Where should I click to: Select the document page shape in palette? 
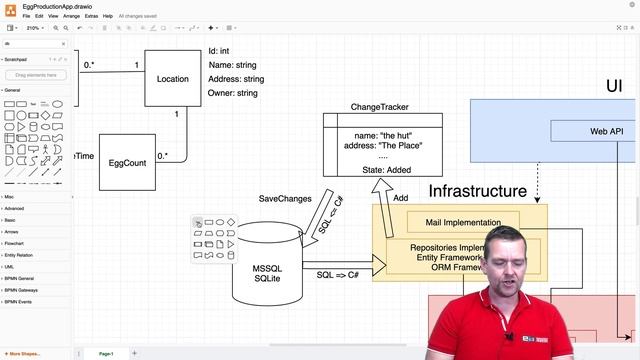9,149
